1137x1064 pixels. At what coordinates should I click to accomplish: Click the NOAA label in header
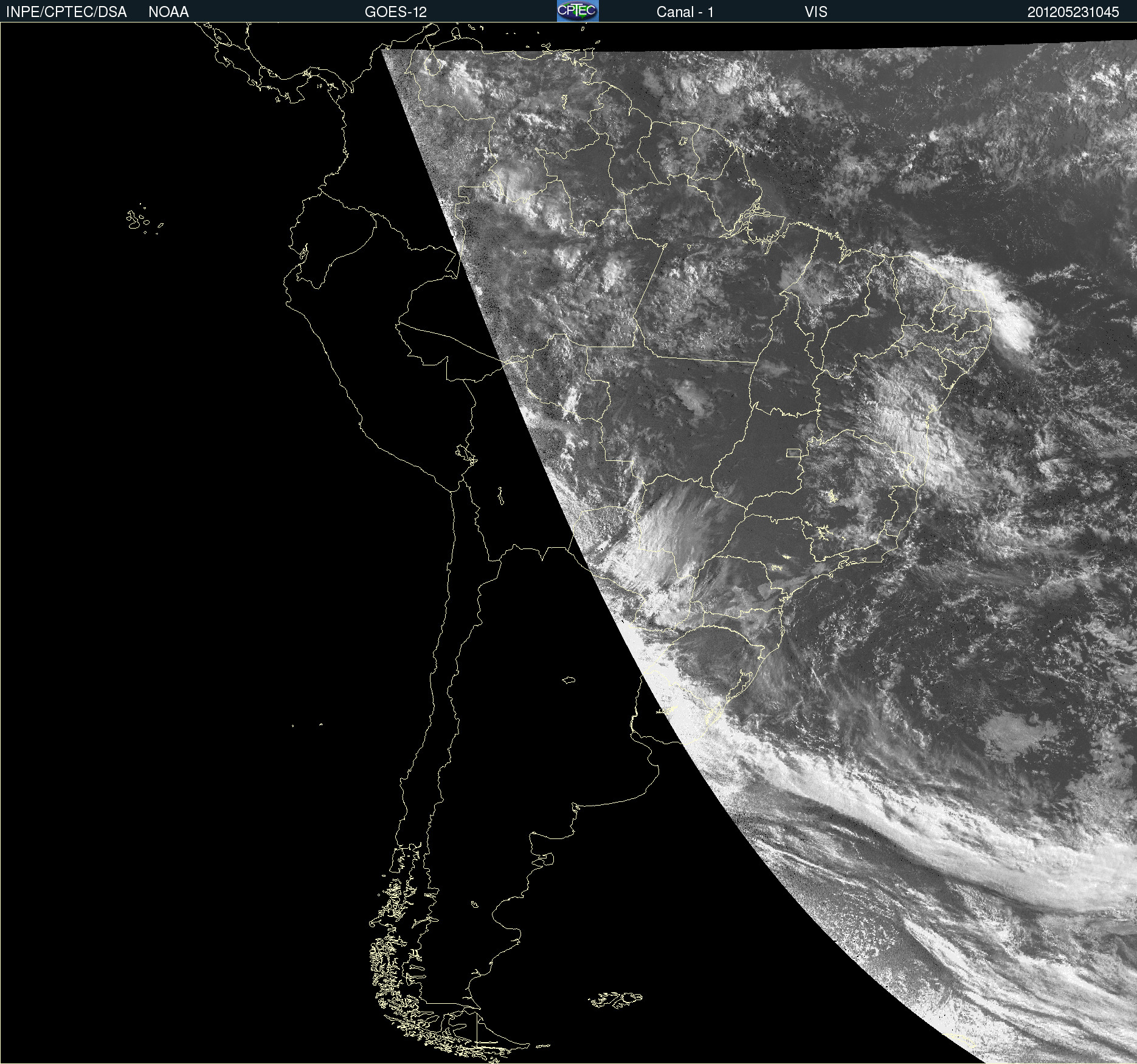(x=168, y=12)
